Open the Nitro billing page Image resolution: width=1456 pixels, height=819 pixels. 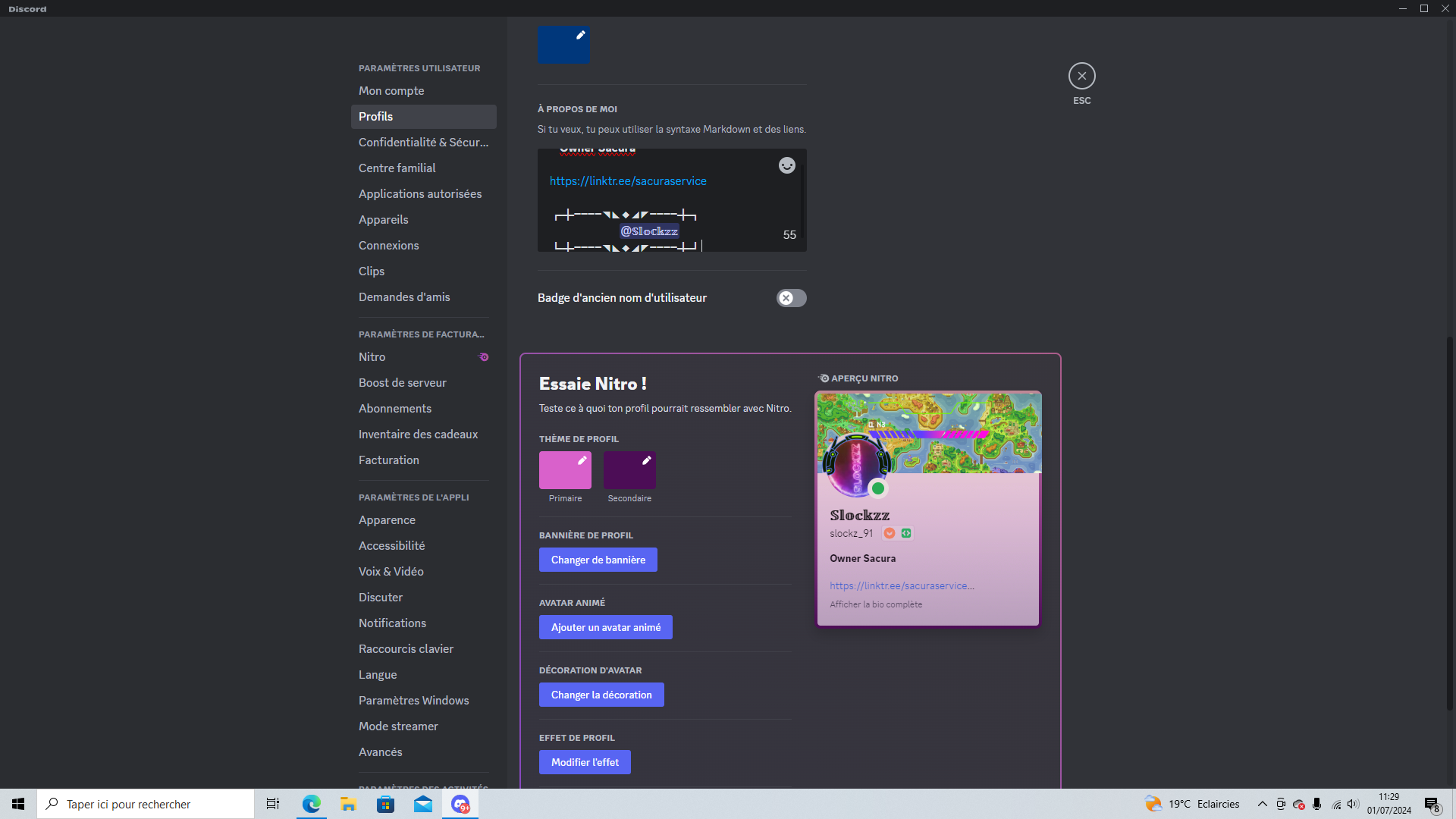tap(423, 357)
